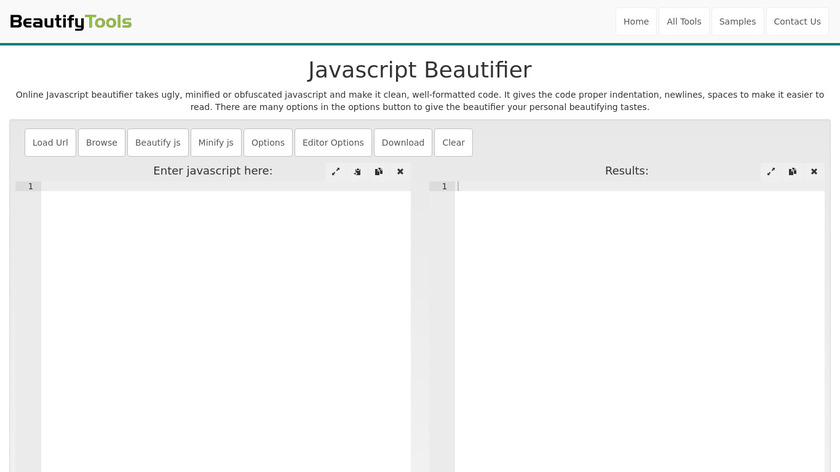This screenshot has width=840, height=472.
Task: Open Contact Us page
Action: point(797,21)
